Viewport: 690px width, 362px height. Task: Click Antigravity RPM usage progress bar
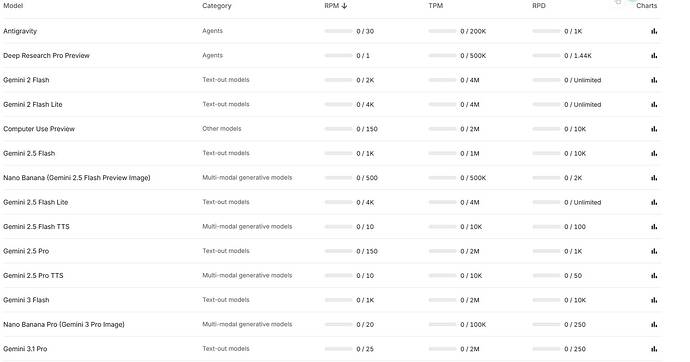click(x=338, y=31)
